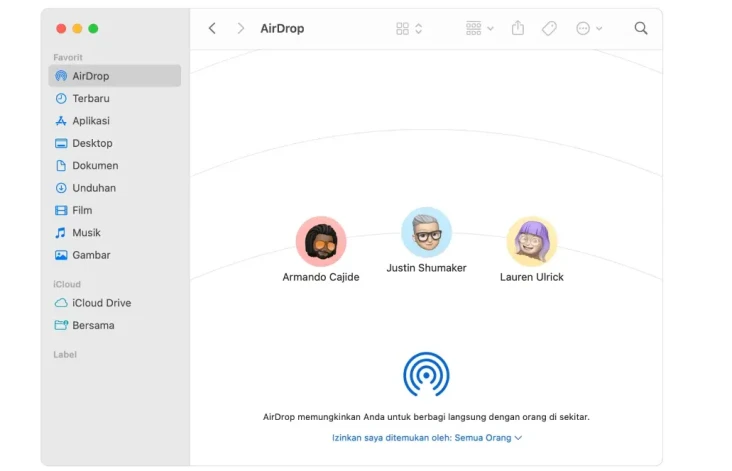Click the AirDrop window title
Screen dimensions: 732x471
pos(282,28)
